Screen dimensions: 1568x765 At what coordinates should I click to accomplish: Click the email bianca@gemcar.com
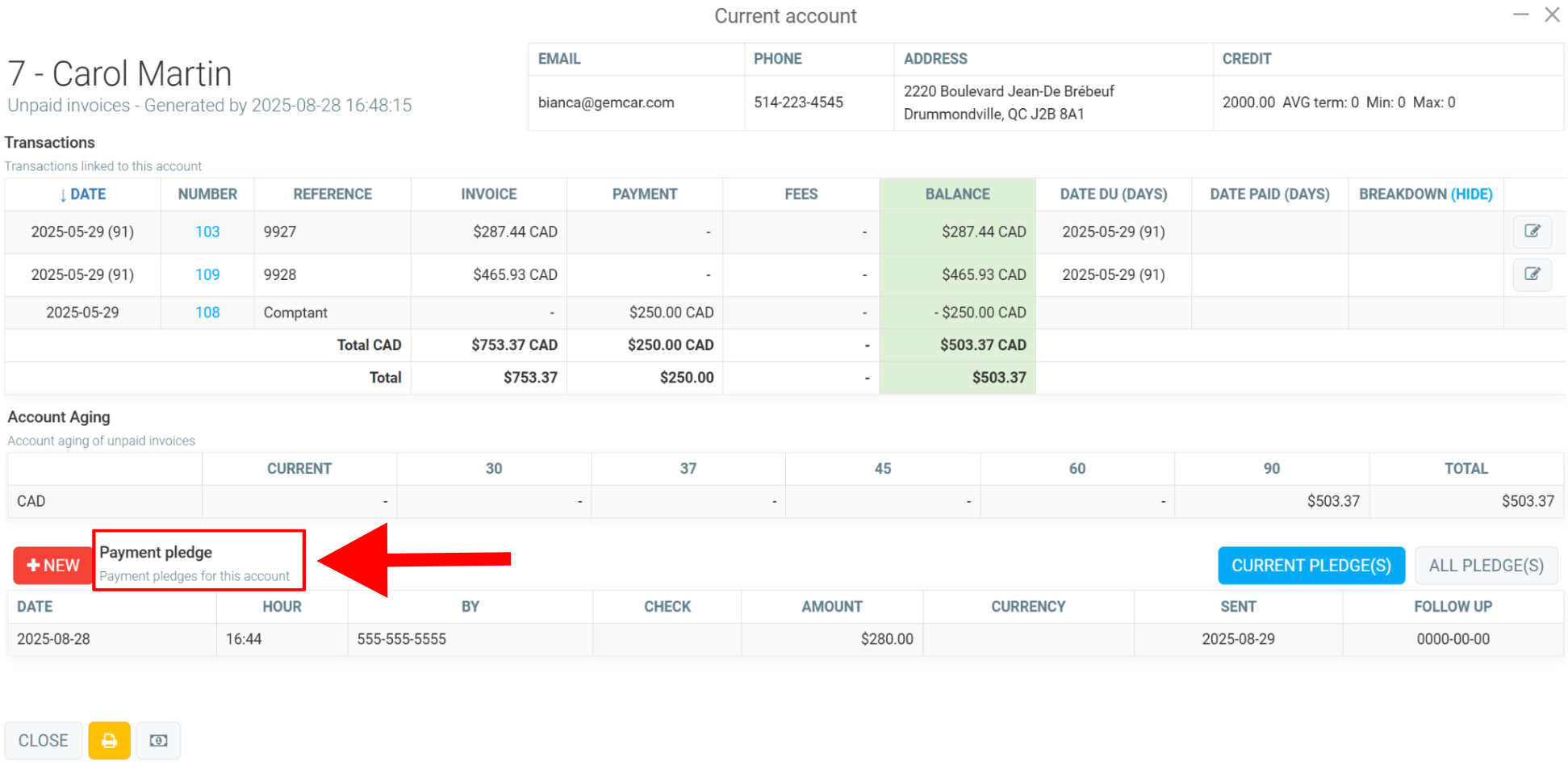605,102
